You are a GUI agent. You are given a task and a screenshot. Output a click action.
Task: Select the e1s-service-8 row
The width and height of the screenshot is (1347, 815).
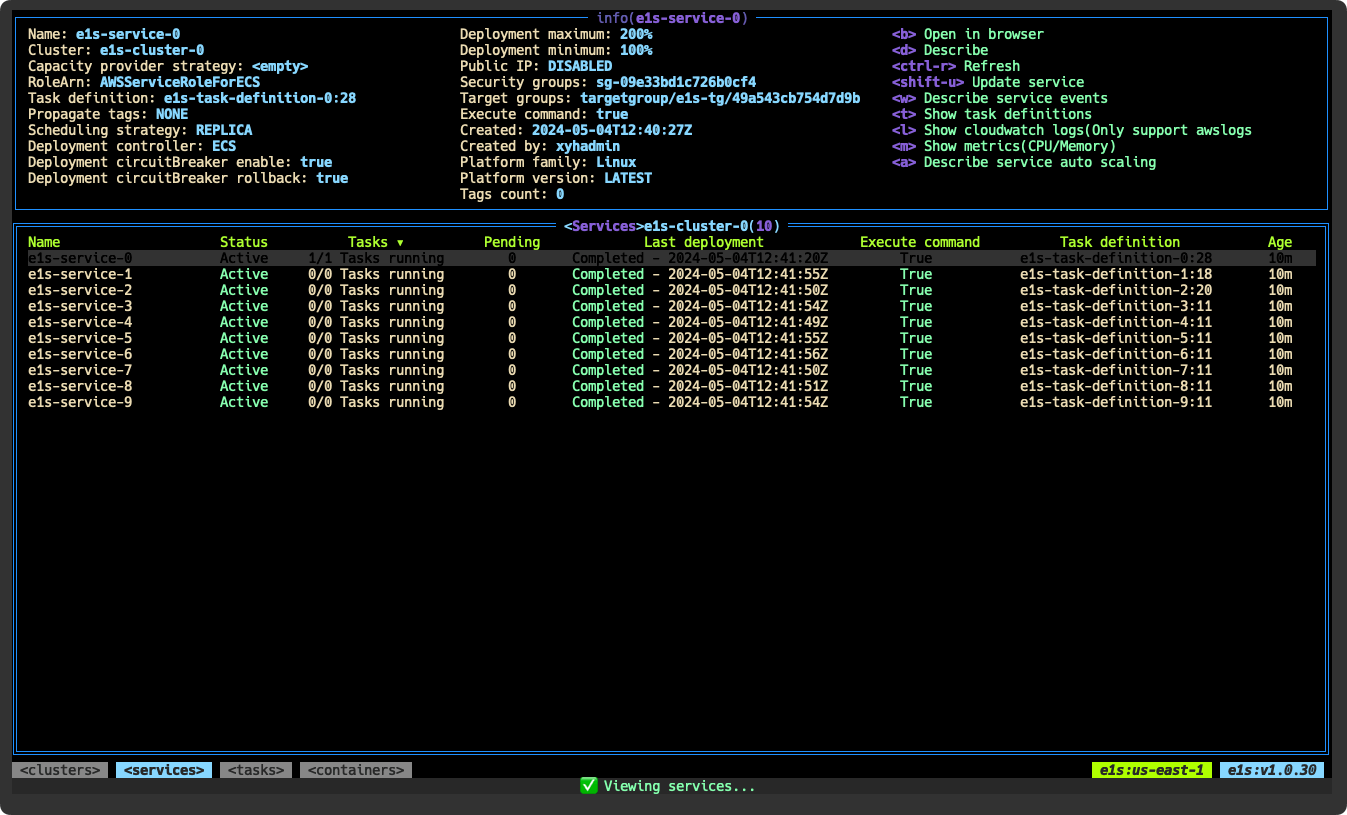coord(672,386)
